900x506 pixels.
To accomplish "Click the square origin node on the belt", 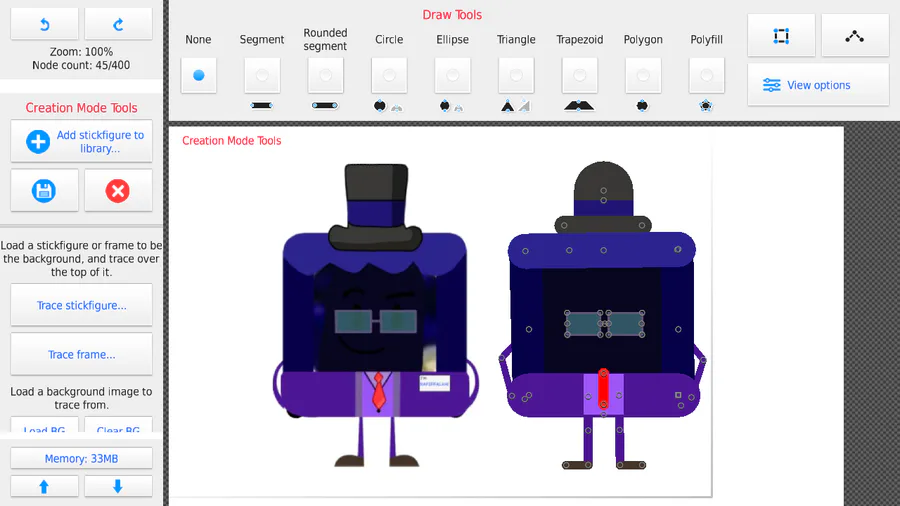I will [678, 395].
